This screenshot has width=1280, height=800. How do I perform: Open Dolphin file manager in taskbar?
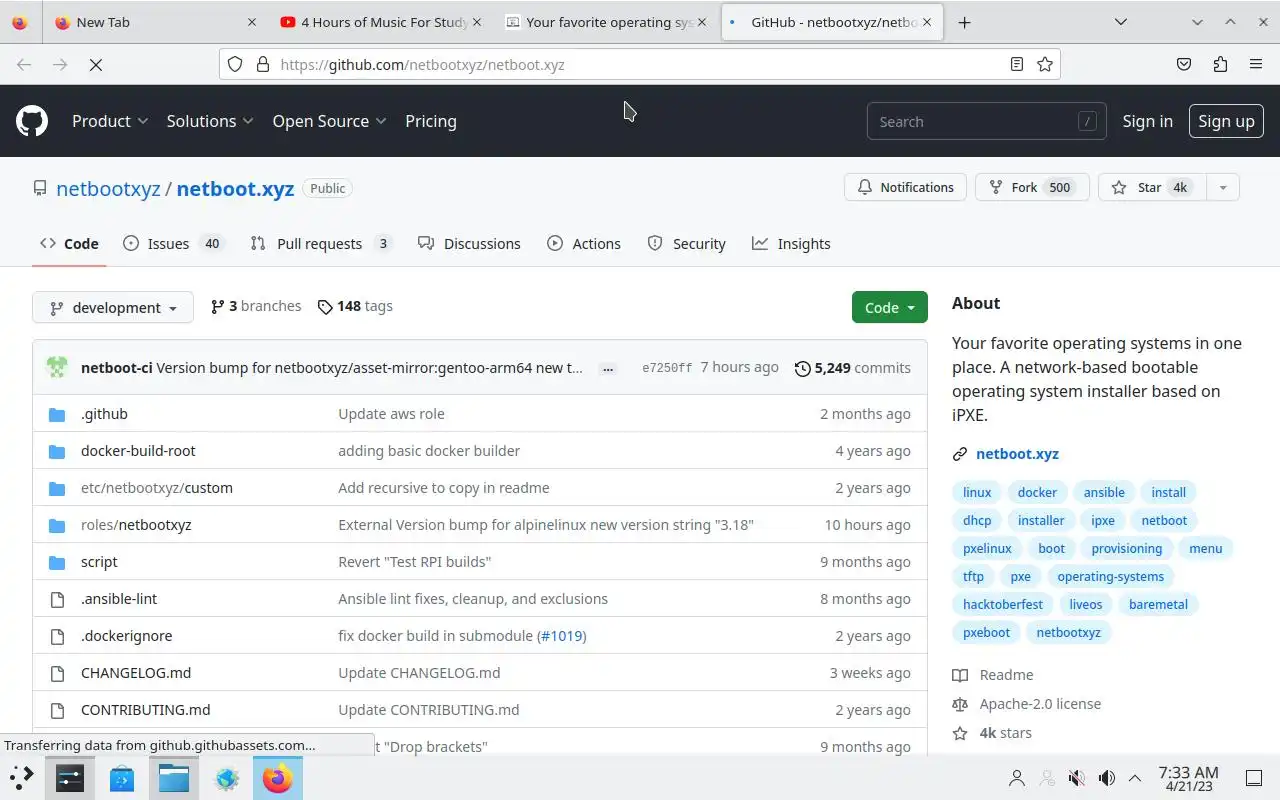click(174, 777)
